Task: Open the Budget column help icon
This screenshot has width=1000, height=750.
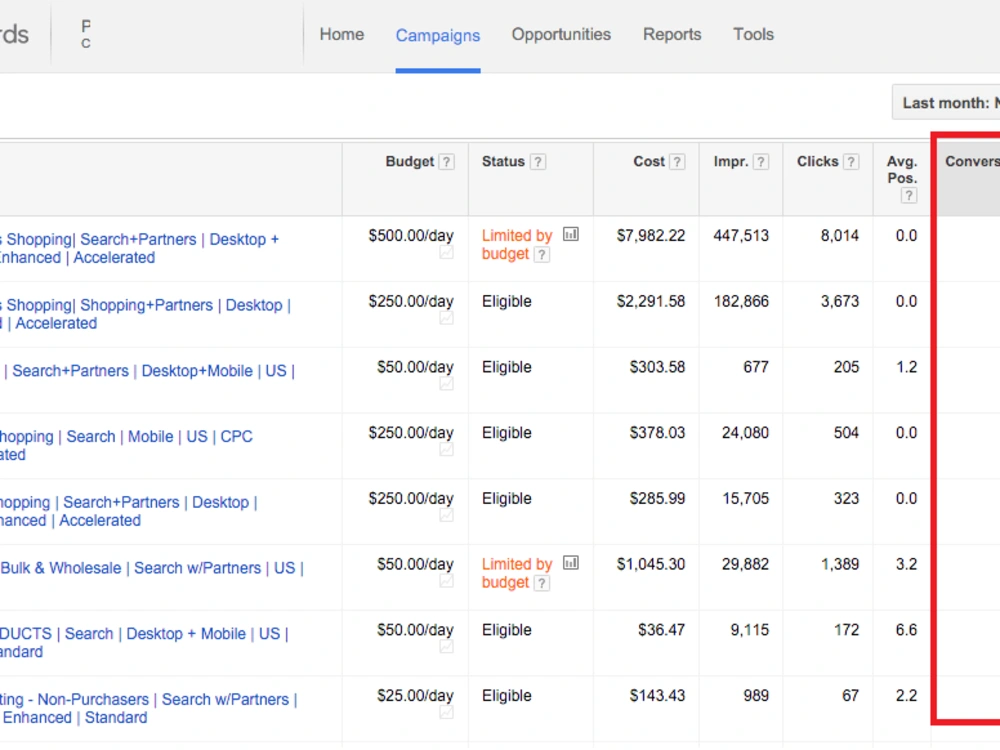Action: tap(446, 162)
